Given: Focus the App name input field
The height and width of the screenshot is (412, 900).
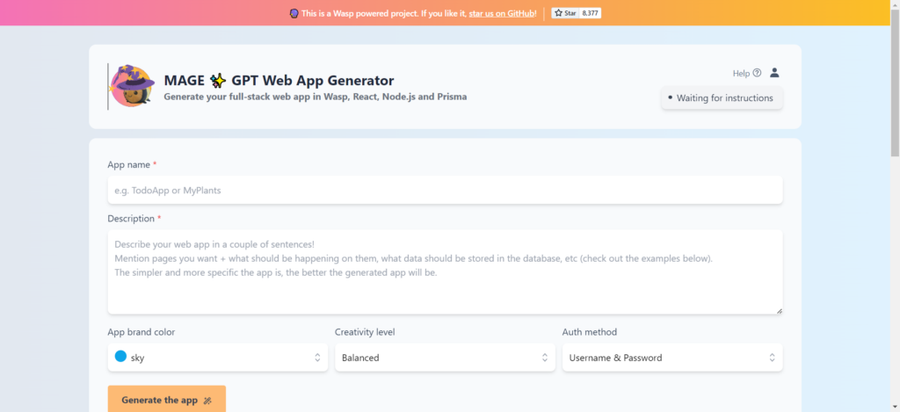Looking at the screenshot, I should [x=445, y=190].
